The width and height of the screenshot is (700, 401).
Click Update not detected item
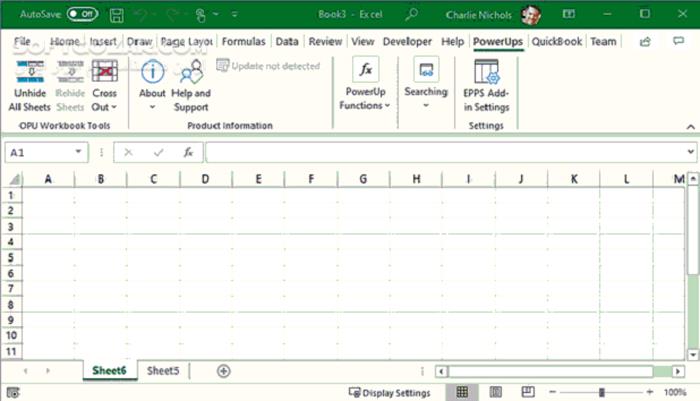tap(268, 66)
